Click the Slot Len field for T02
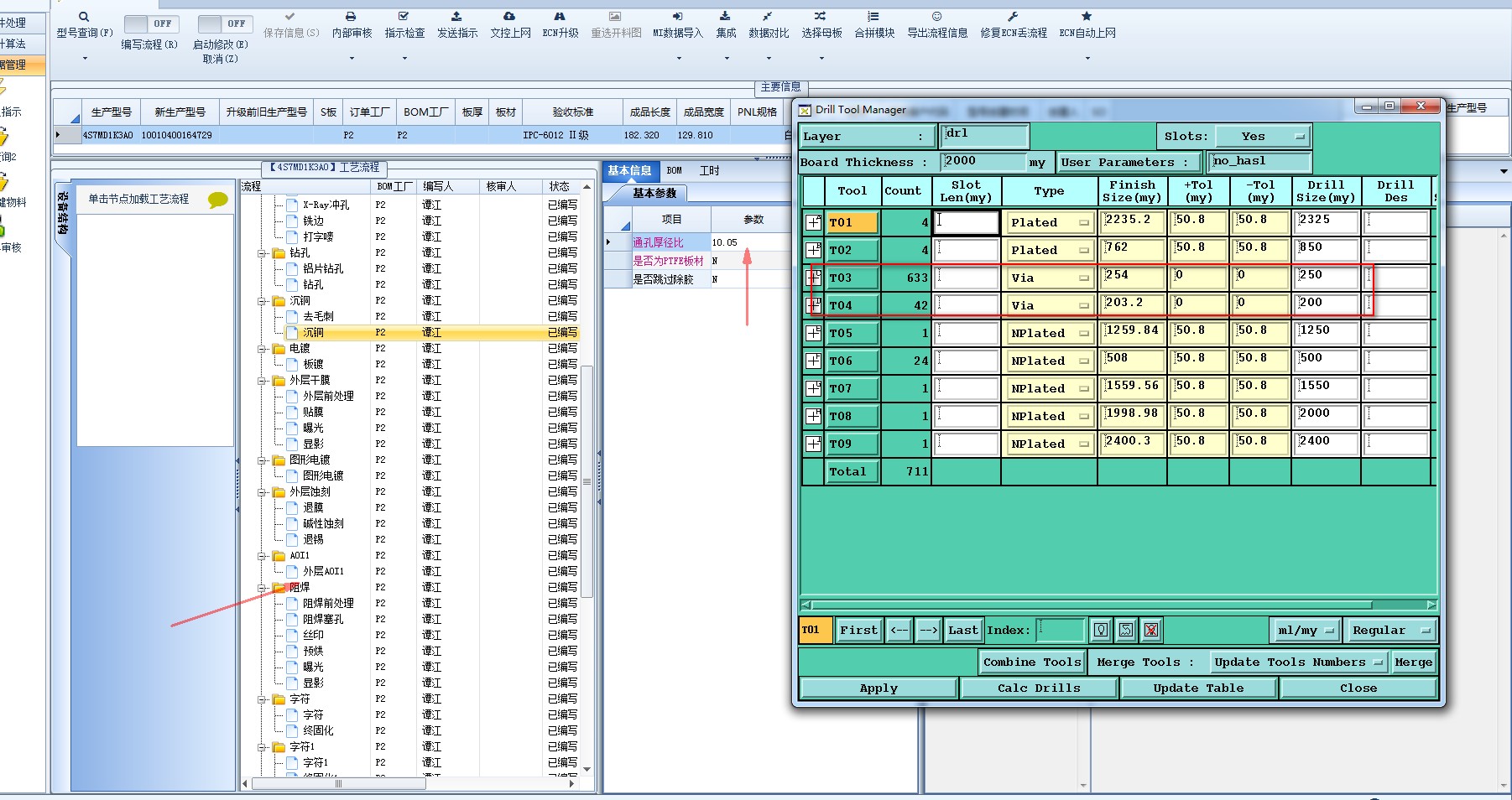The image size is (1512, 800). (967, 250)
